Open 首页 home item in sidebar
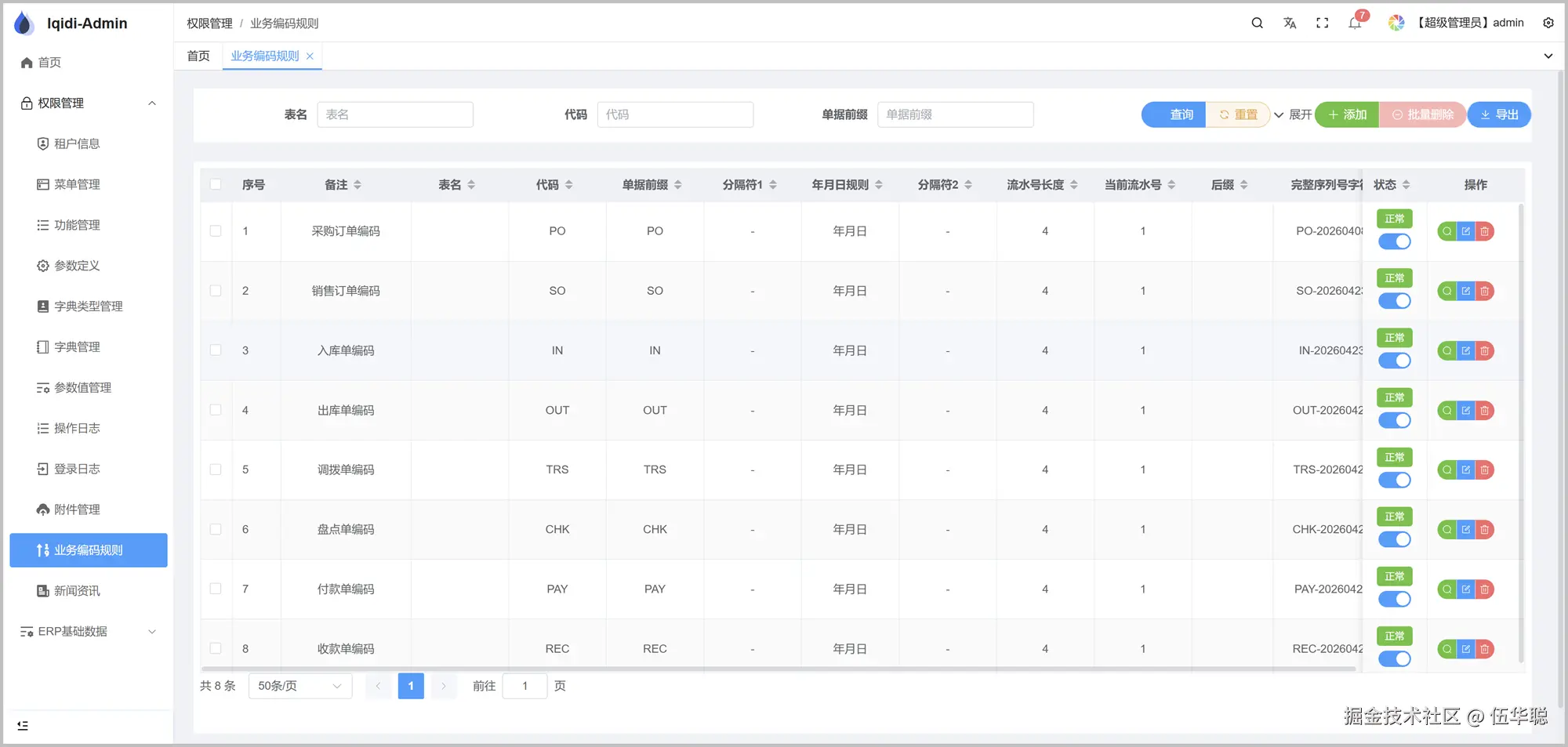Image resolution: width=1568 pixels, height=747 pixels. (x=89, y=62)
